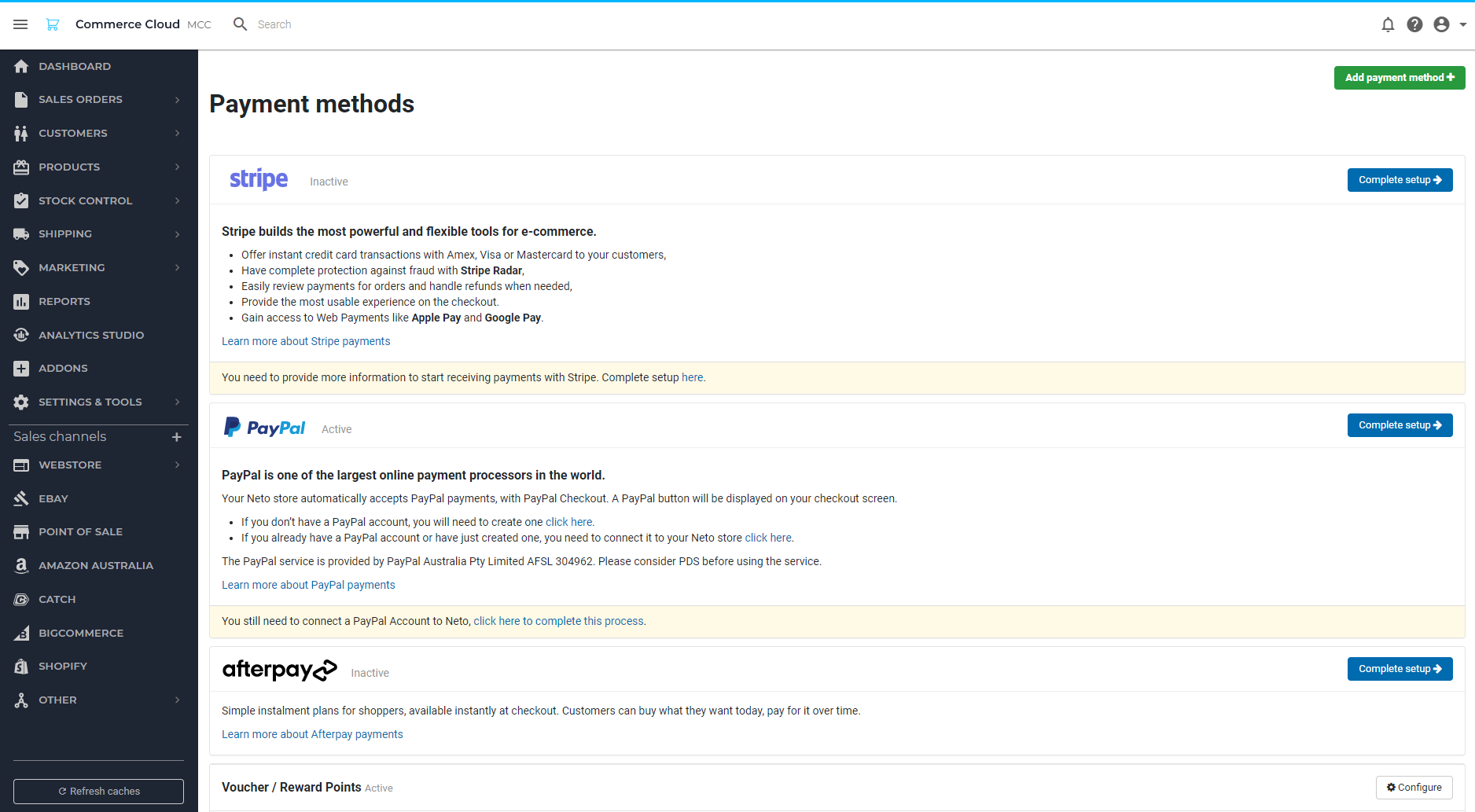Image resolution: width=1475 pixels, height=812 pixels.
Task: Click Add payment method button
Action: (1400, 78)
